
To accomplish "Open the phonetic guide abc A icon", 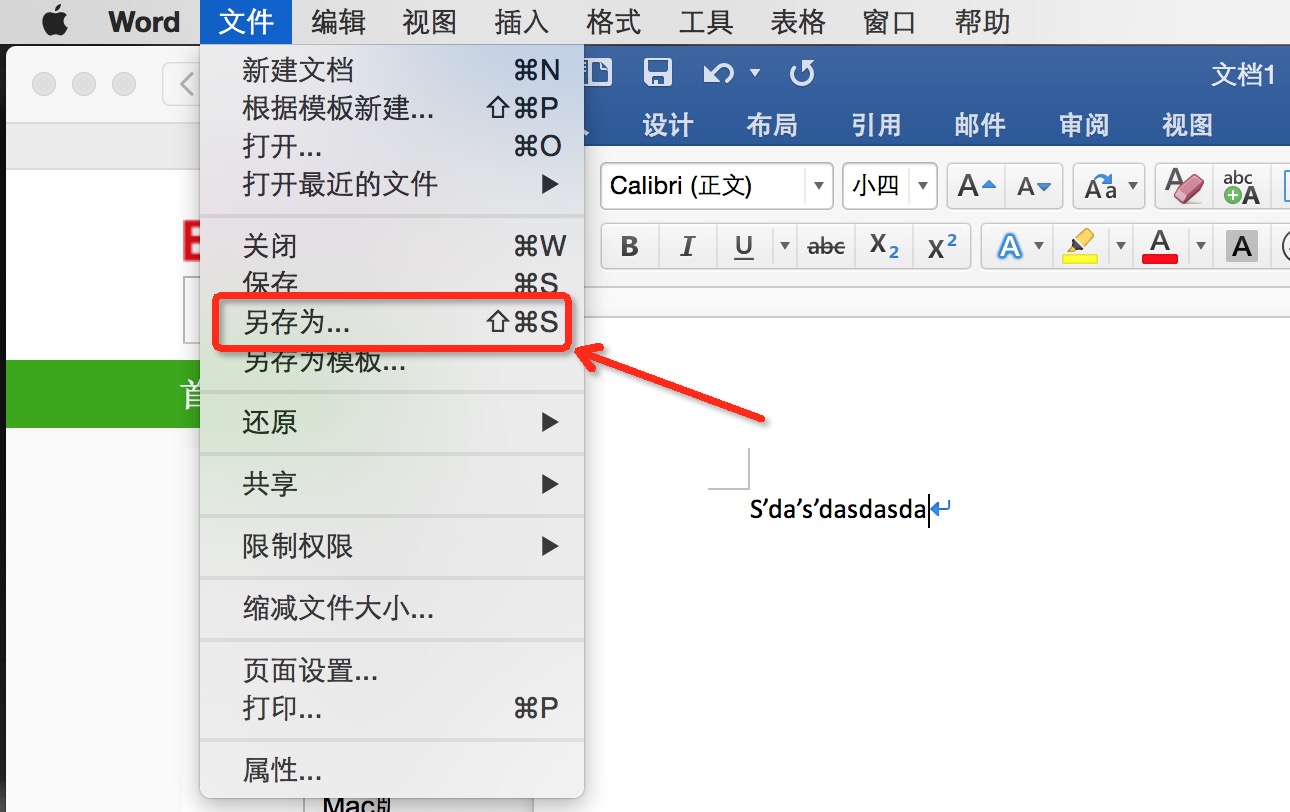I will click(x=1241, y=186).
